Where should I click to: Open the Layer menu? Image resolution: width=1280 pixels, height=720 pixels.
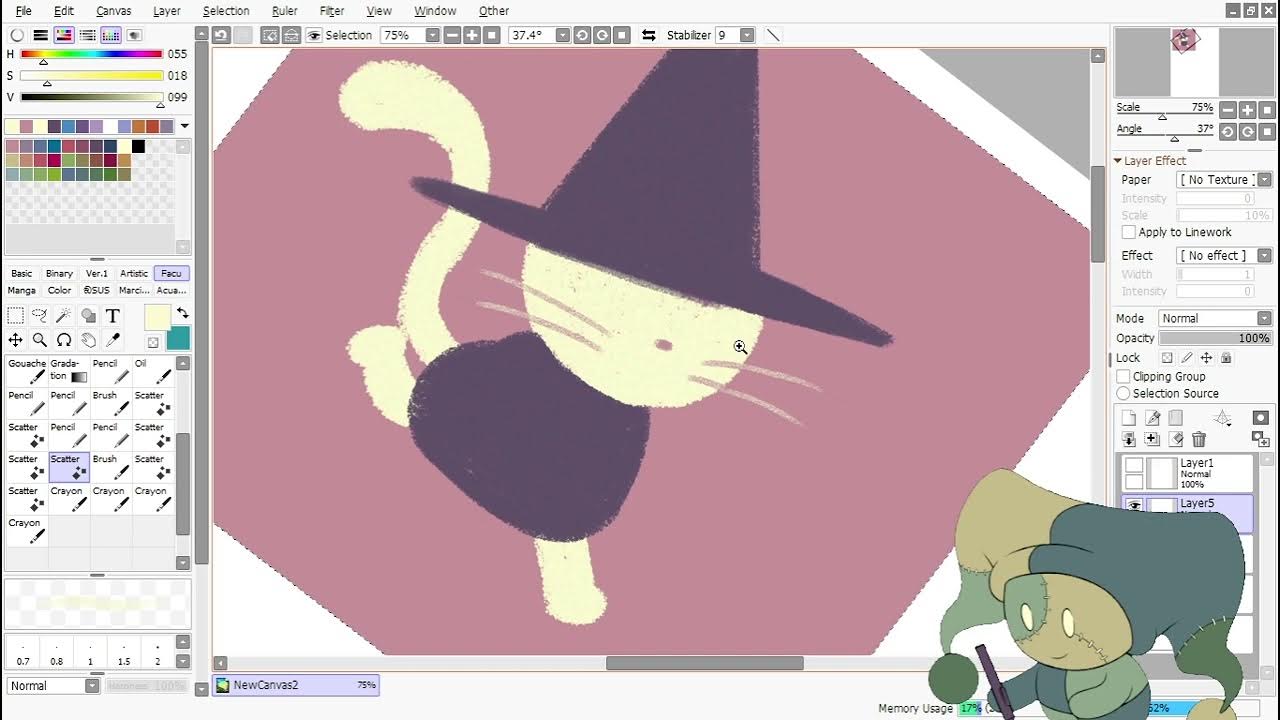[x=167, y=11]
